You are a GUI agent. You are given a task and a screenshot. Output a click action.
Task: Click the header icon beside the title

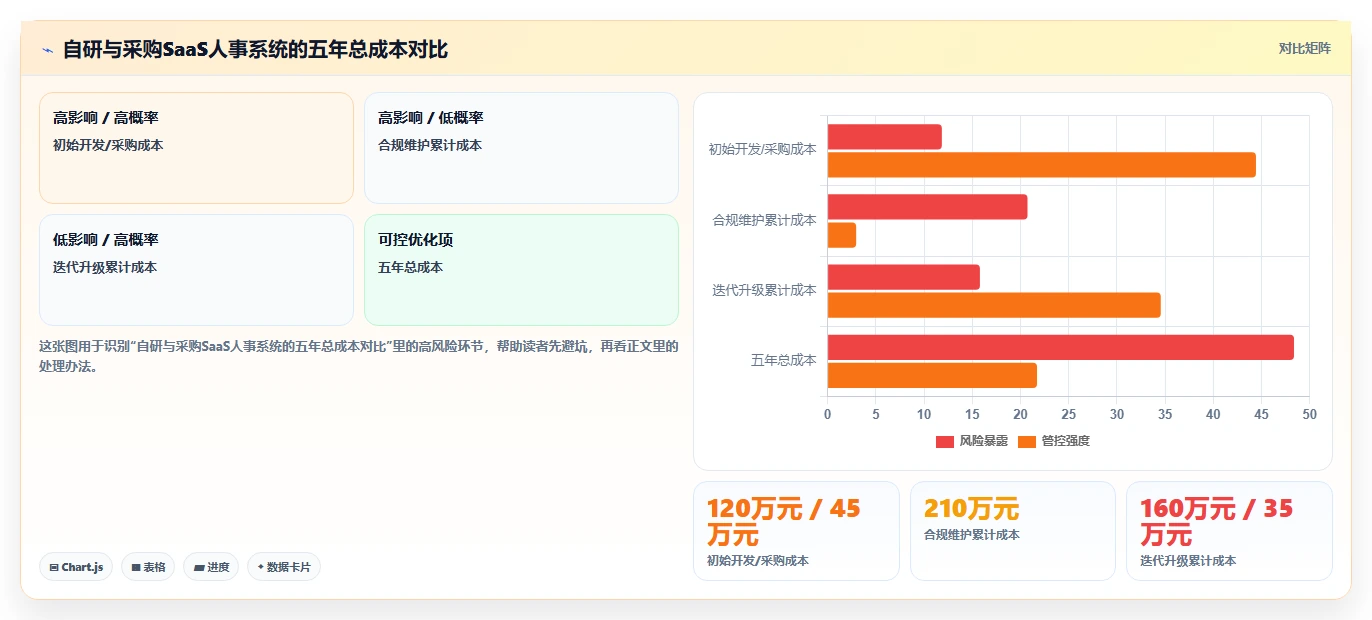click(x=47, y=49)
